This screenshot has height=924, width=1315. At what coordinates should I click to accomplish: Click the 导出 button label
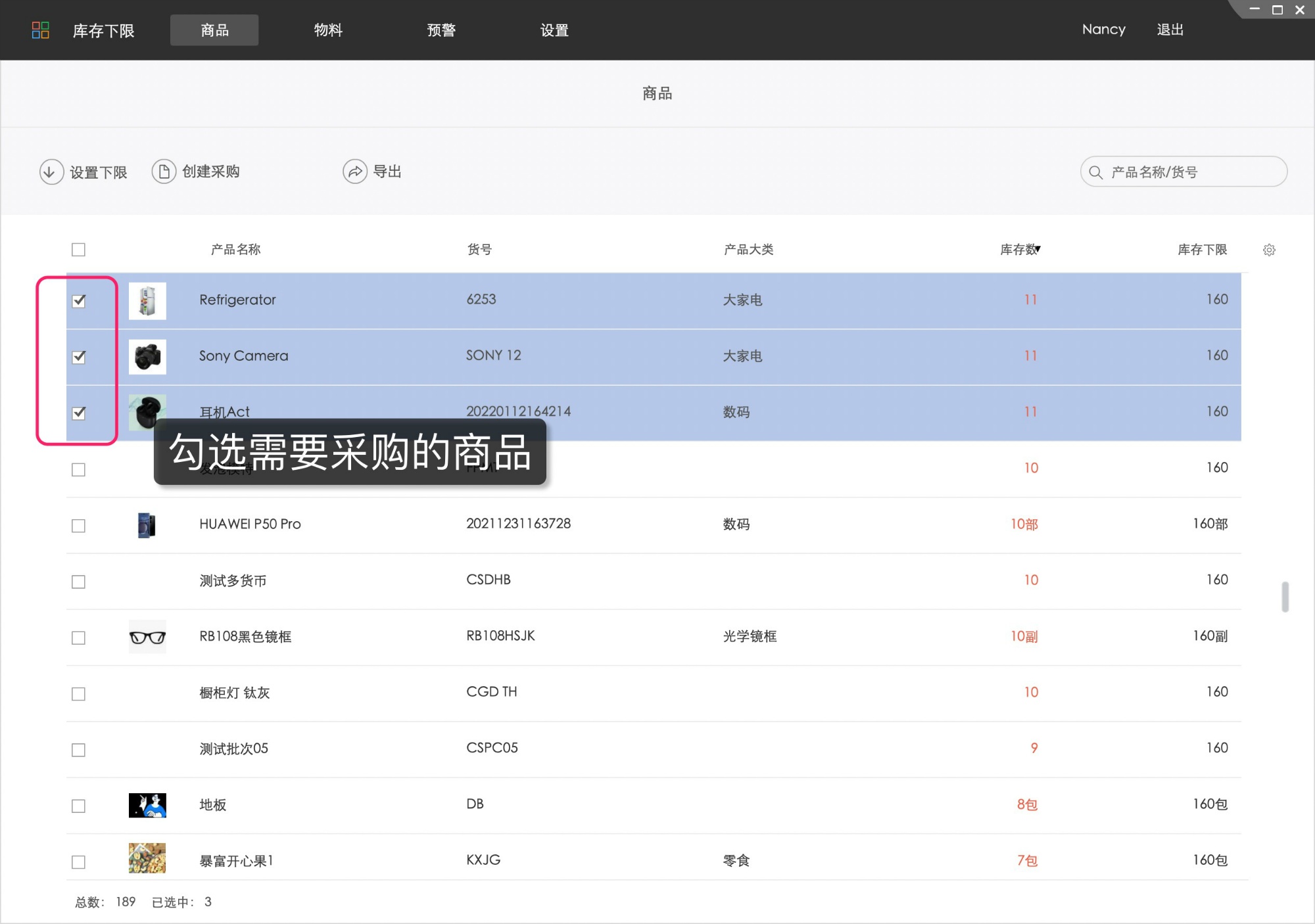(x=387, y=172)
